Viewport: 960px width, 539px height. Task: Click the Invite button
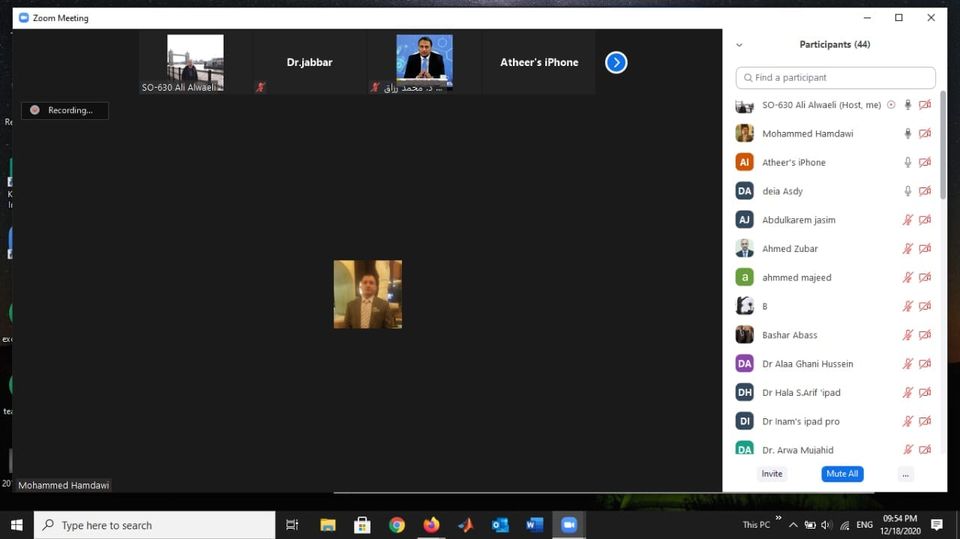coord(772,474)
